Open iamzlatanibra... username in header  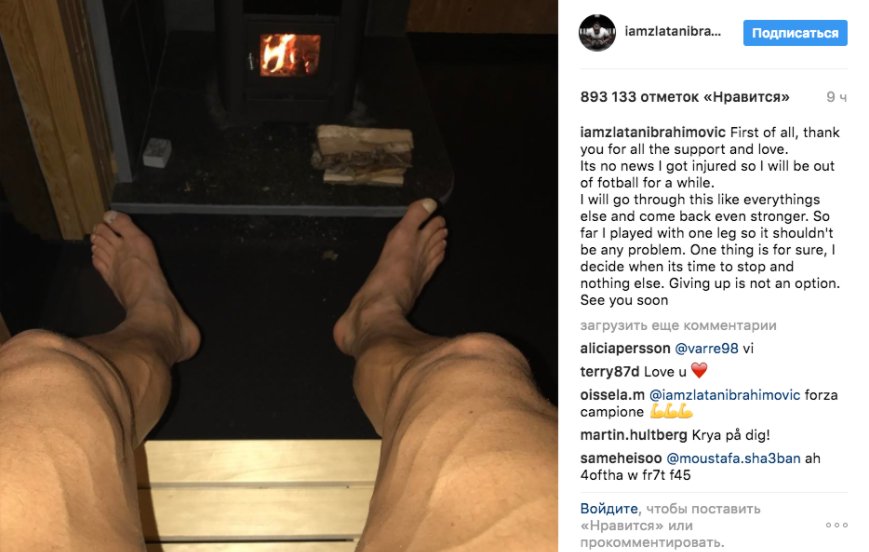[x=673, y=32]
